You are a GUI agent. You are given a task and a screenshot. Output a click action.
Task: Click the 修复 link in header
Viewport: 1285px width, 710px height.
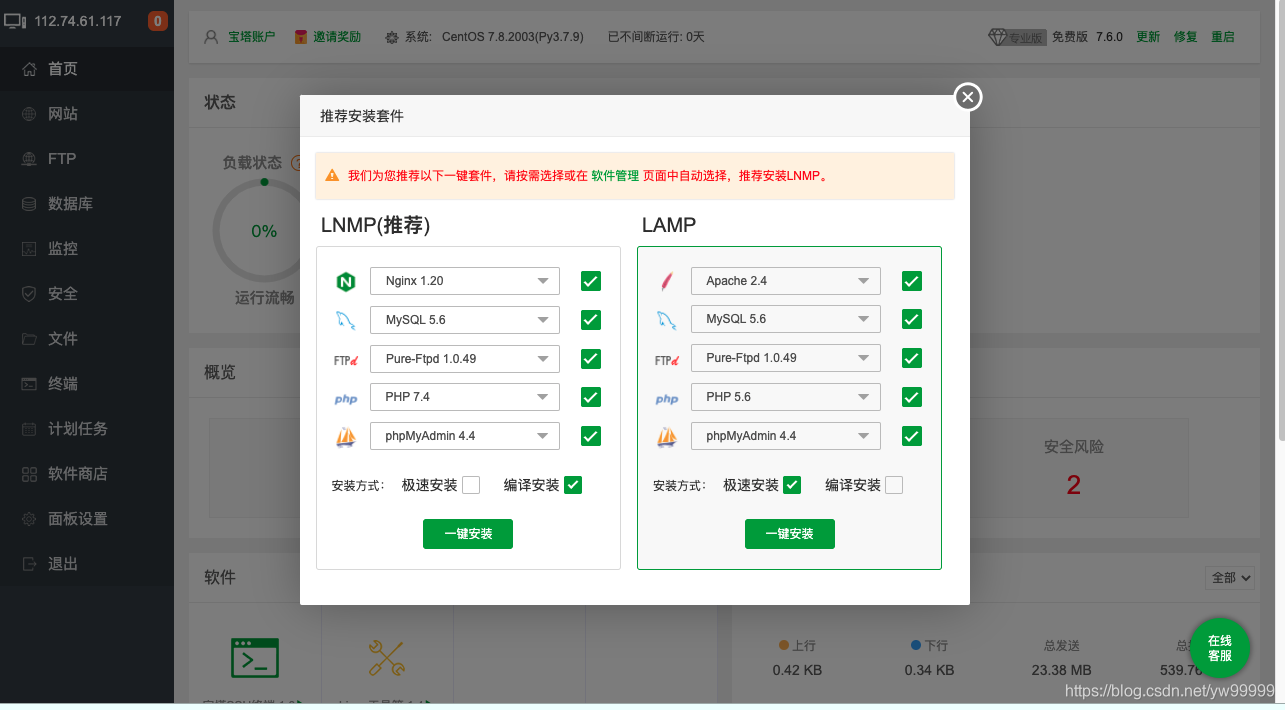pyautogui.click(x=1185, y=37)
